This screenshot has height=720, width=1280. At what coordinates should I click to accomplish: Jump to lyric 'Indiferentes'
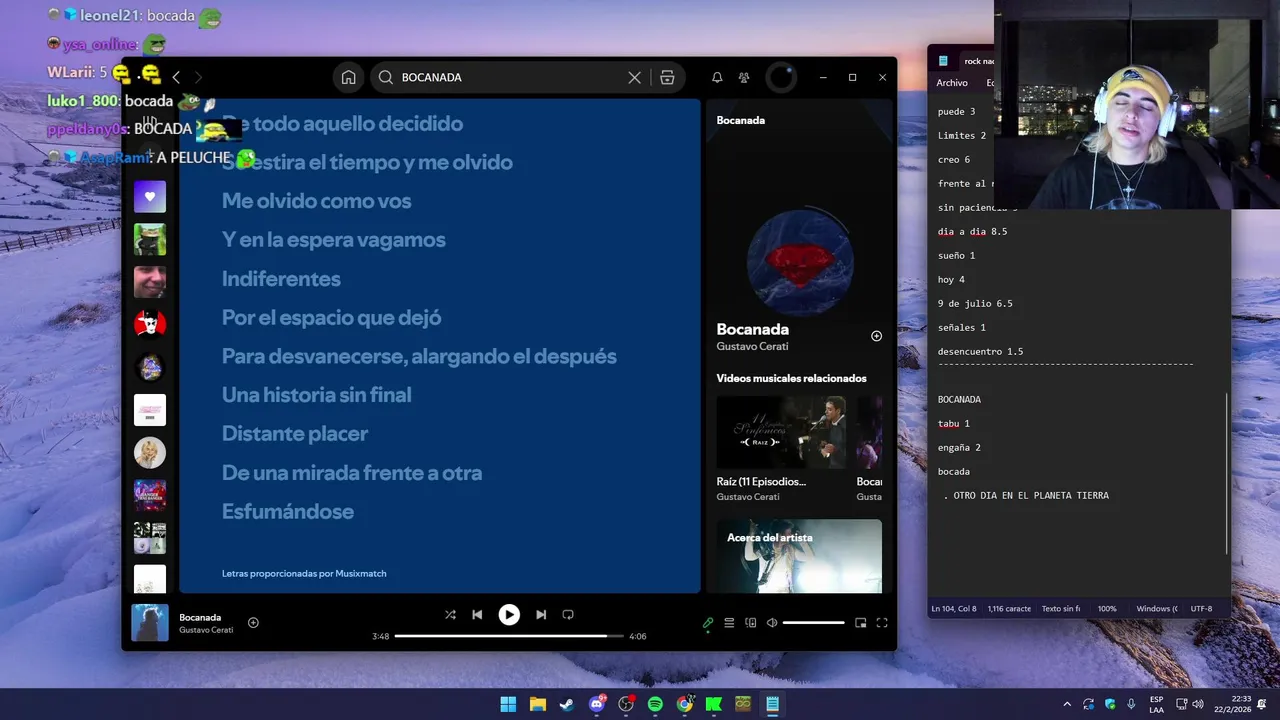click(281, 279)
